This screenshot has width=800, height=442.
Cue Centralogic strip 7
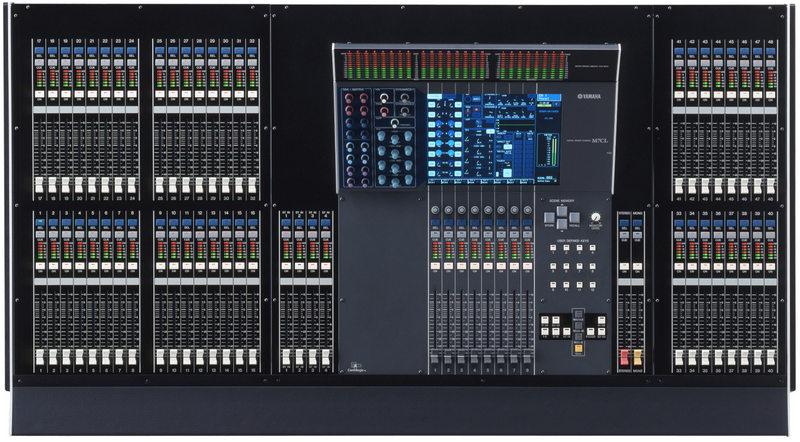click(514, 234)
